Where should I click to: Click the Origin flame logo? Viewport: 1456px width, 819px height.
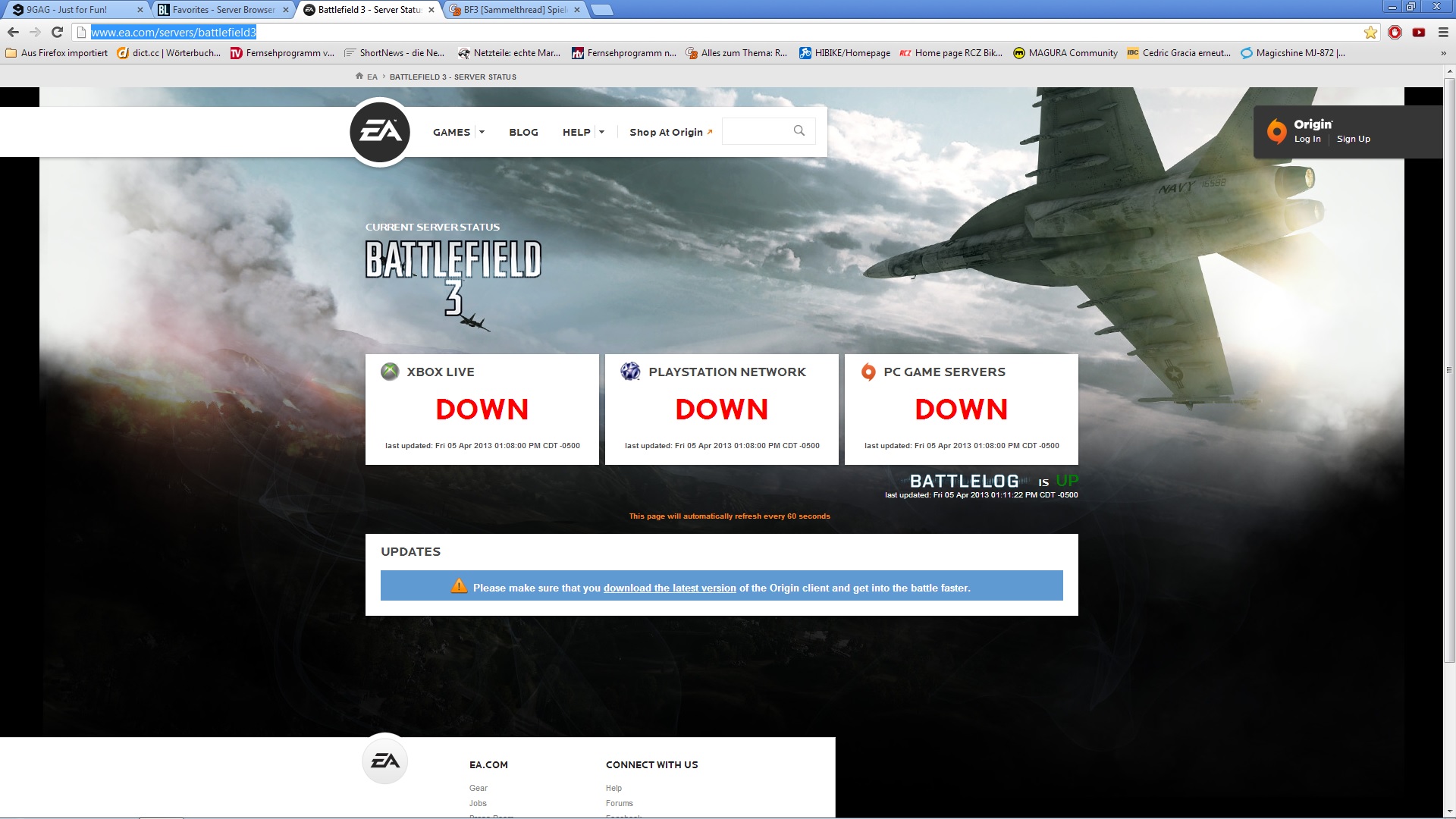coord(1276,131)
